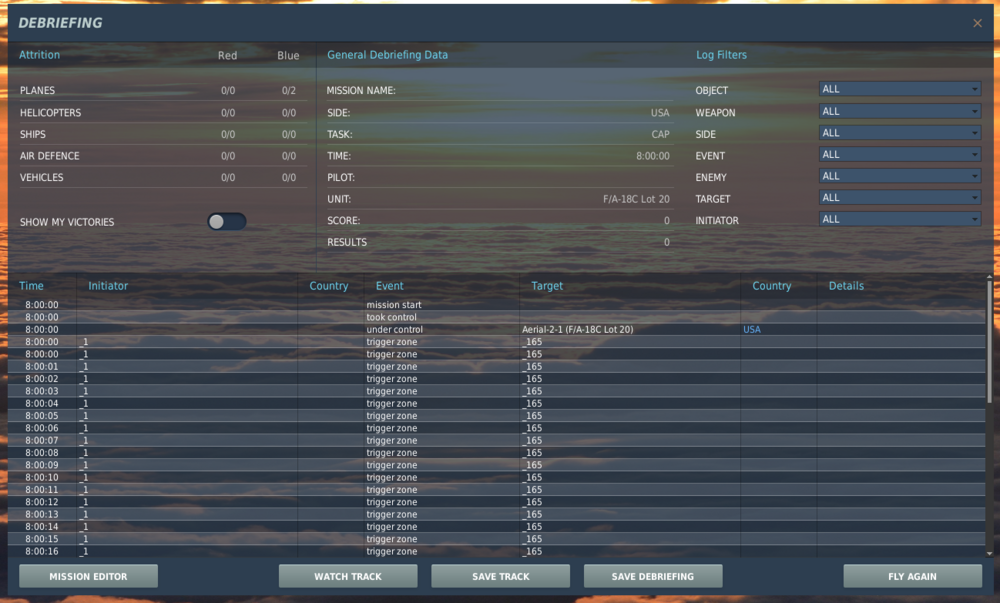Click the SHIPS attrition row label
The height and width of the screenshot is (603, 1000).
pos(33,134)
